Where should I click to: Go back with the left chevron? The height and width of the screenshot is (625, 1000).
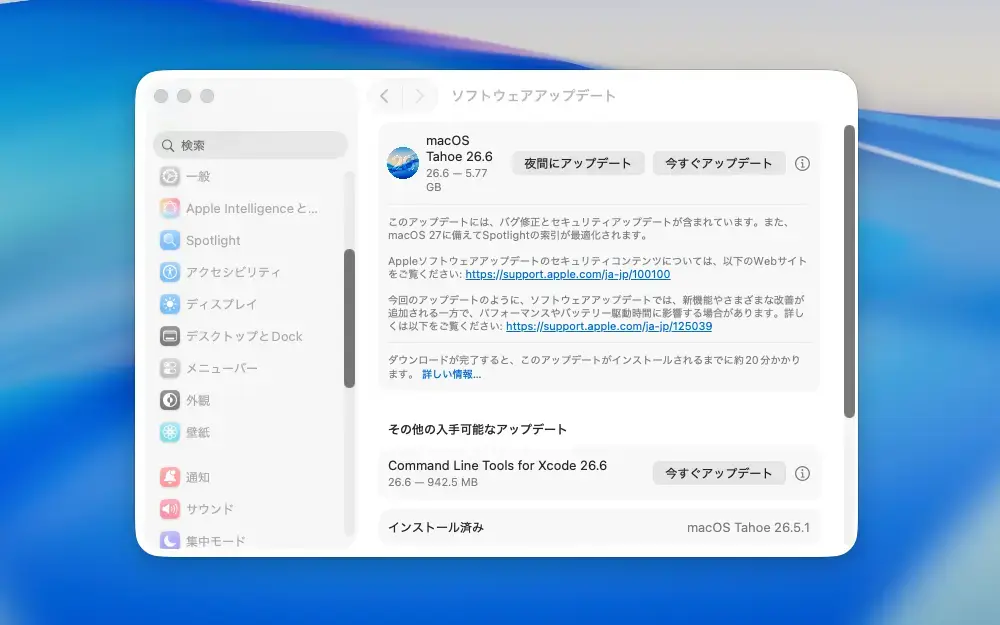pos(385,96)
